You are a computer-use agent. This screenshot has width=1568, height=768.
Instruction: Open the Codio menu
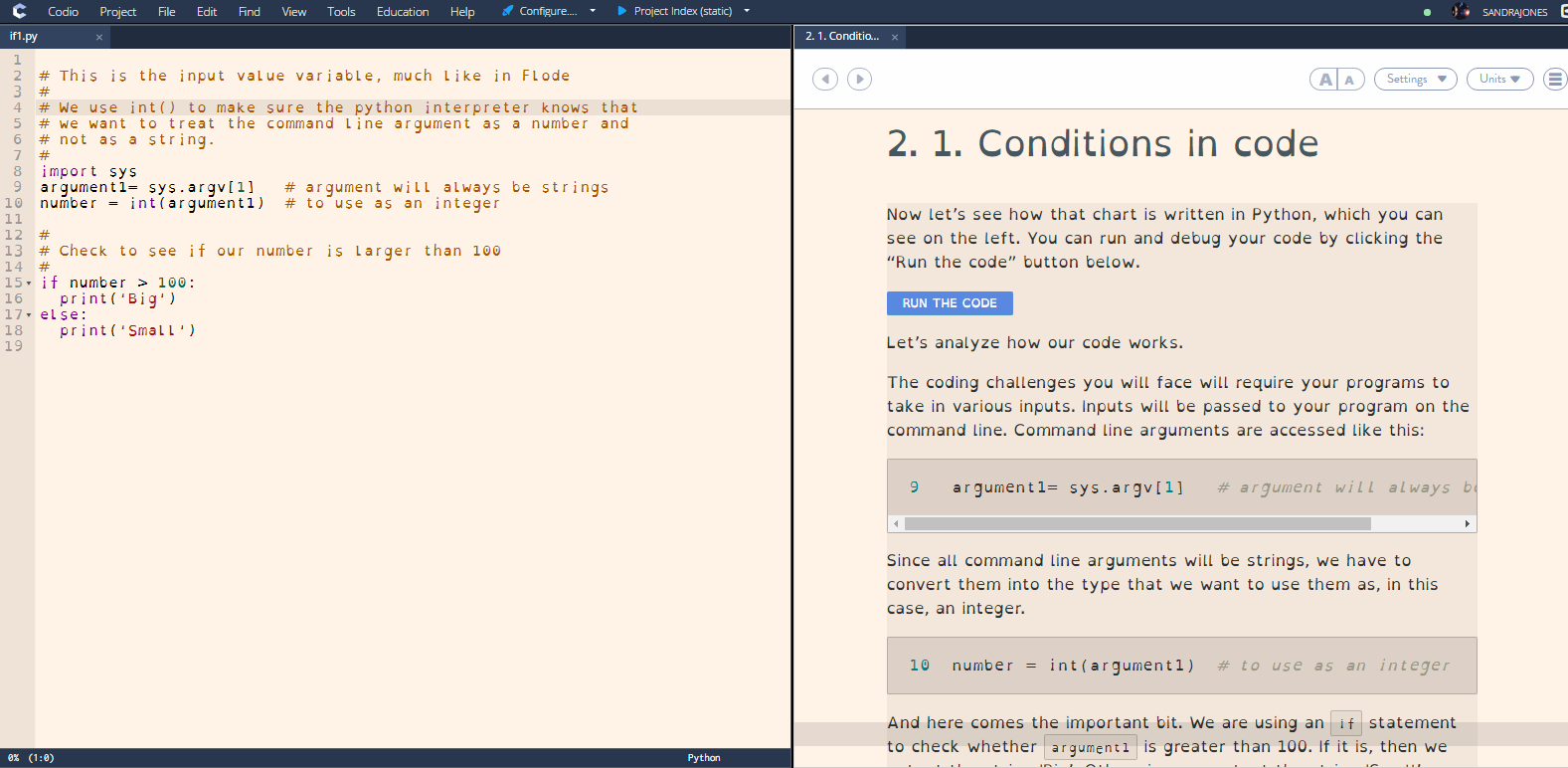[x=63, y=12]
